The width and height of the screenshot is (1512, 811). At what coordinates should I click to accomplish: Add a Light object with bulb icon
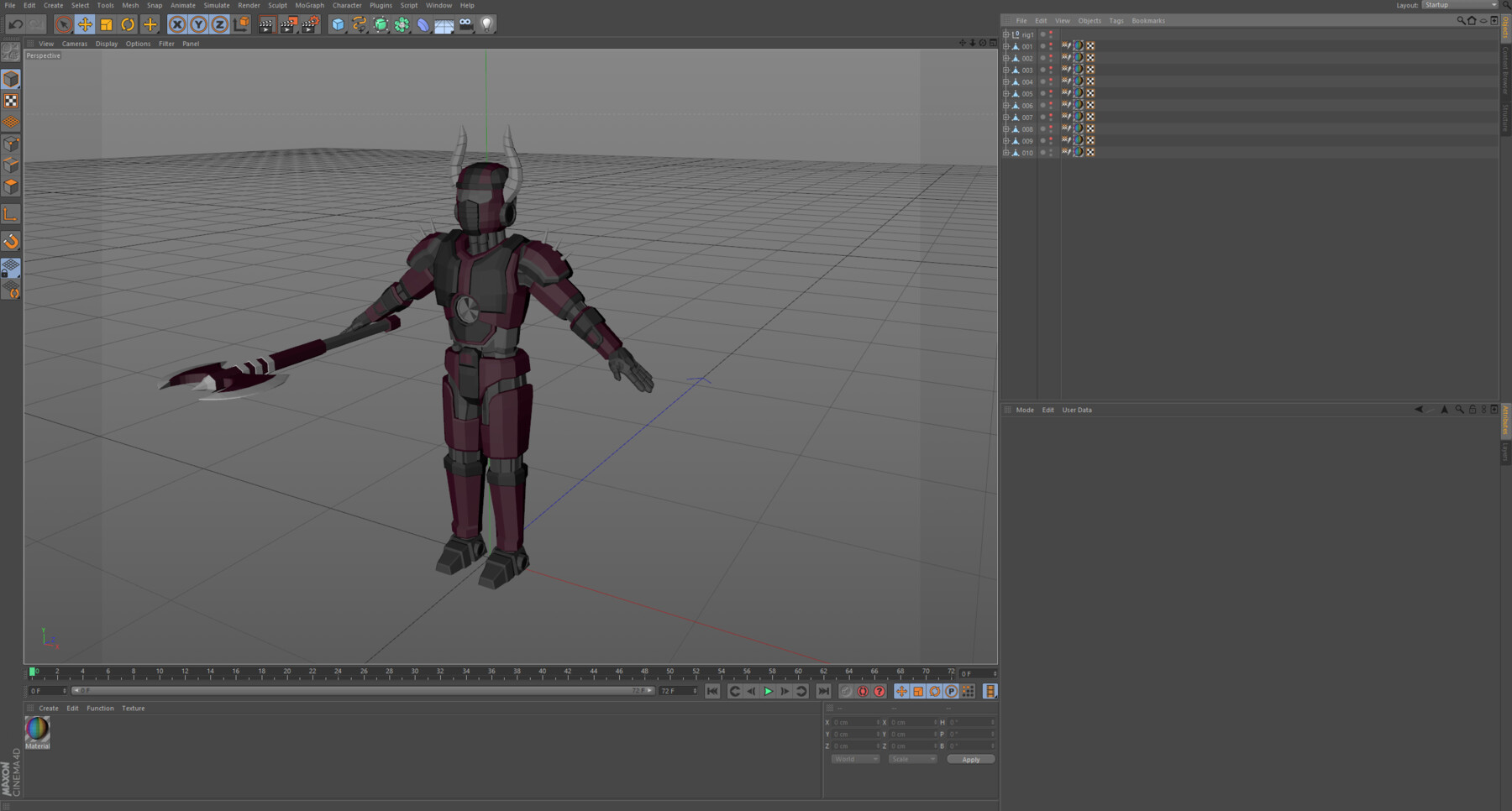click(x=487, y=24)
